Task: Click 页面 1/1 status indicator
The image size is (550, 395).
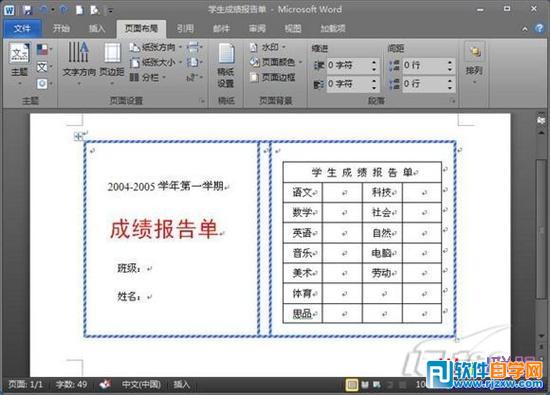Action: [x=25, y=384]
